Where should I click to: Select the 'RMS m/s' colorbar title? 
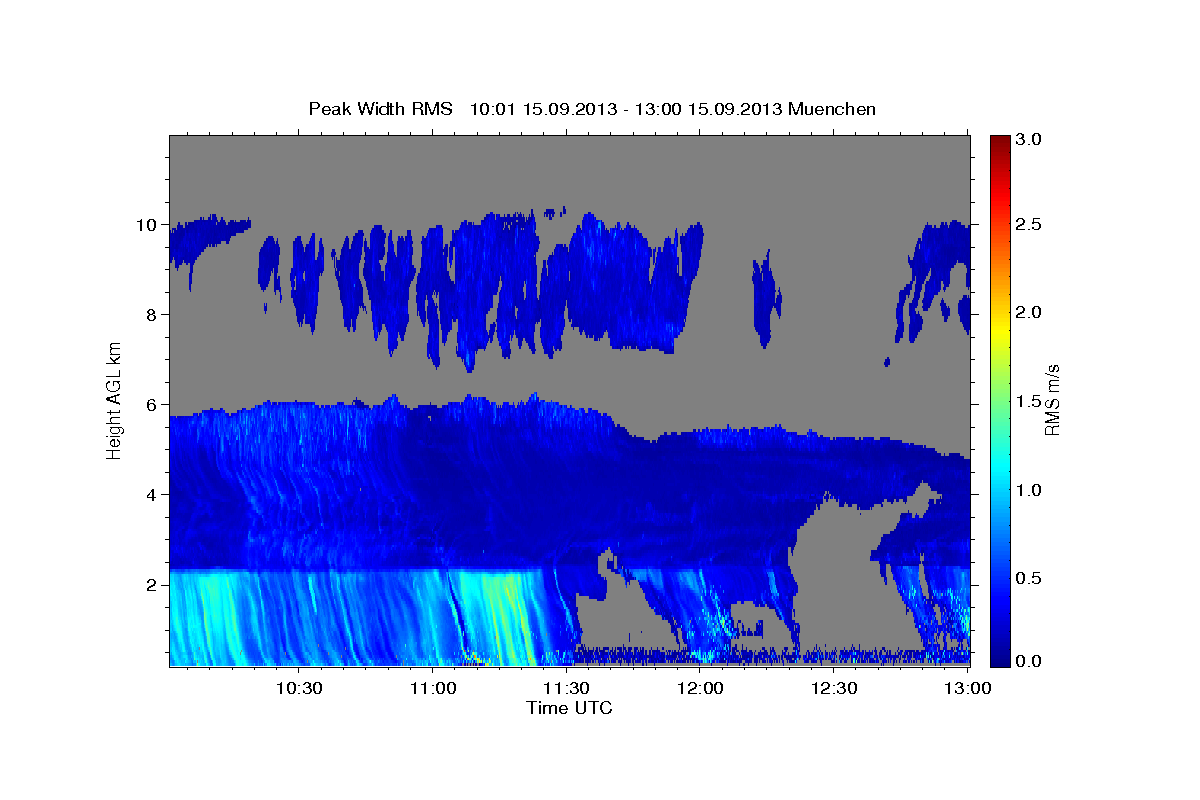(x=1052, y=400)
